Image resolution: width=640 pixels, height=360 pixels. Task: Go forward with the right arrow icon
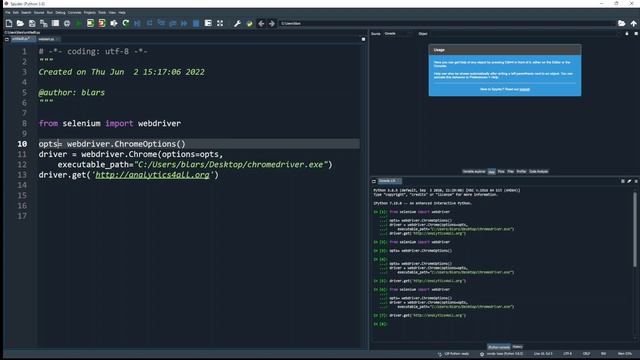[x=272, y=23]
